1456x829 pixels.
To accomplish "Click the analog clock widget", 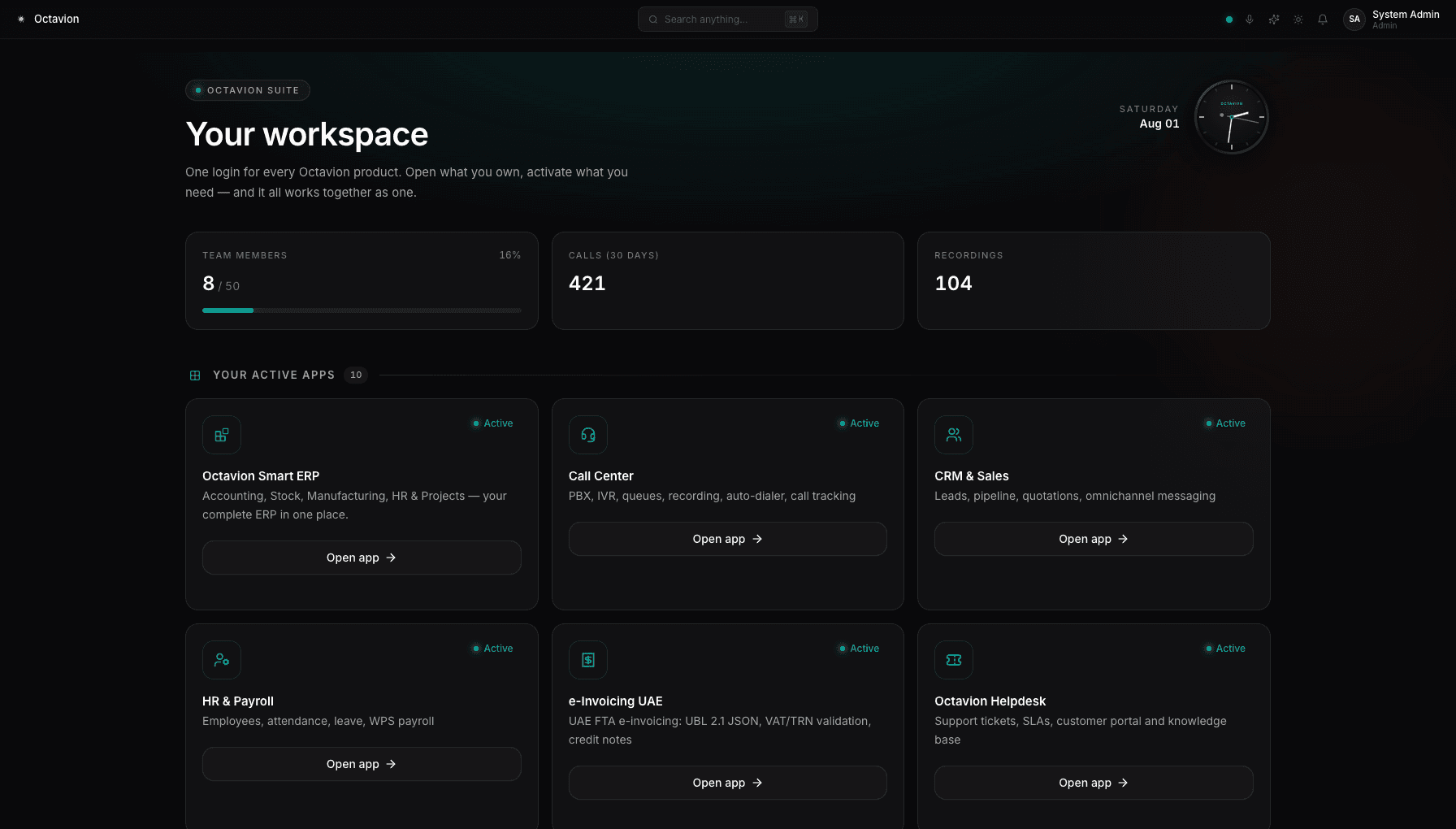I will tap(1232, 117).
